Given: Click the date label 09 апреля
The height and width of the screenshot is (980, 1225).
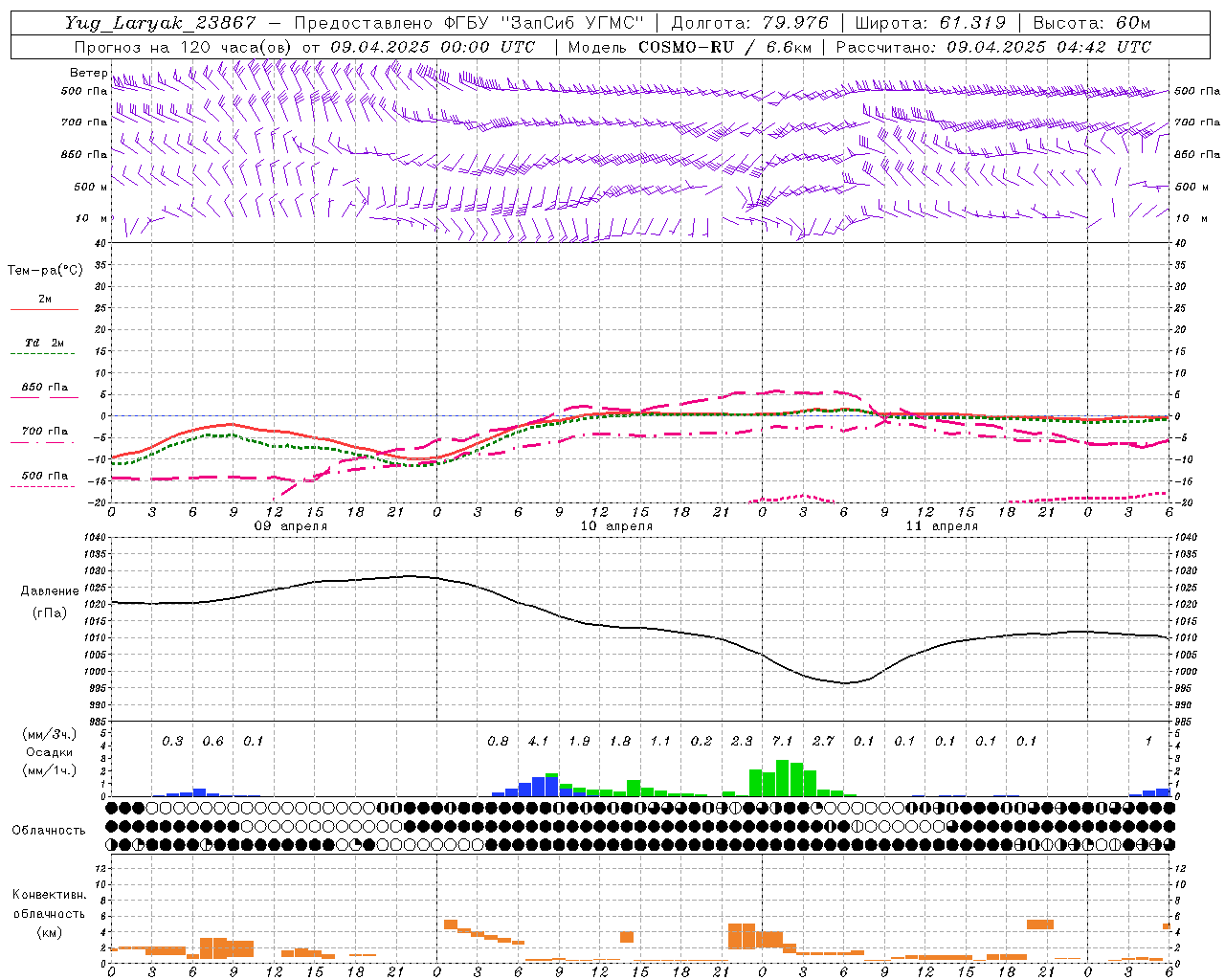Looking at the screenshot, I should click(x=291, y=526).
